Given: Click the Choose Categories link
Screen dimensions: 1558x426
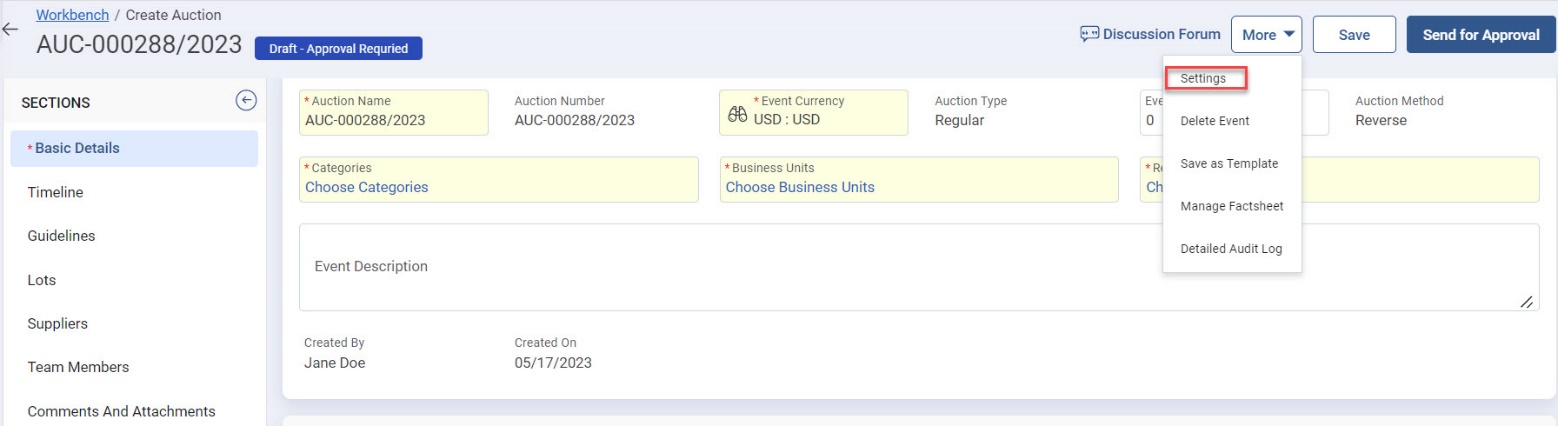Looking at the screenshot, I should pyautogui.click(x=366, y=187).
